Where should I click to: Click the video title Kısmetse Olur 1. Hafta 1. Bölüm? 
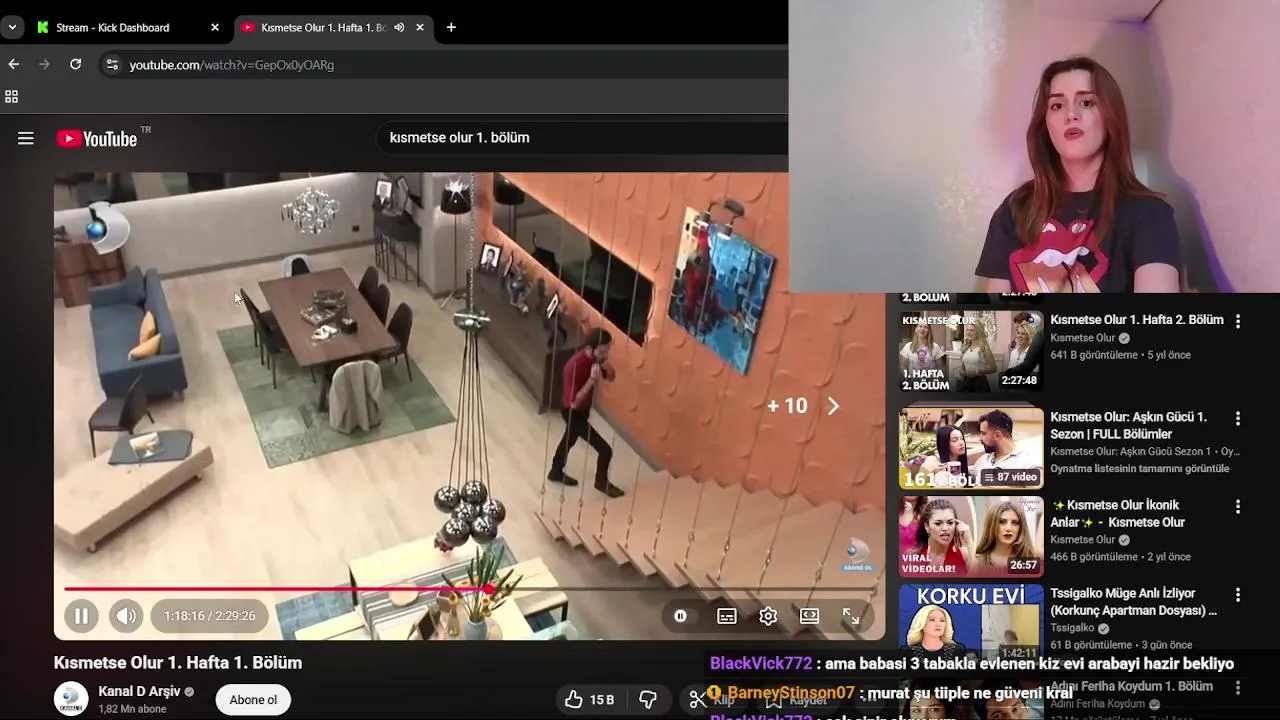(x=178, y=662)
